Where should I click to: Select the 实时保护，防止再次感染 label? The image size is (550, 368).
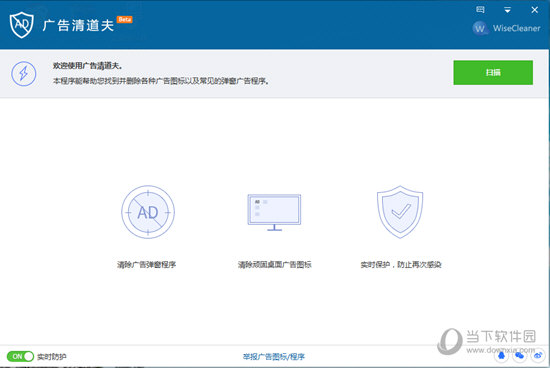tap(401, 265)
